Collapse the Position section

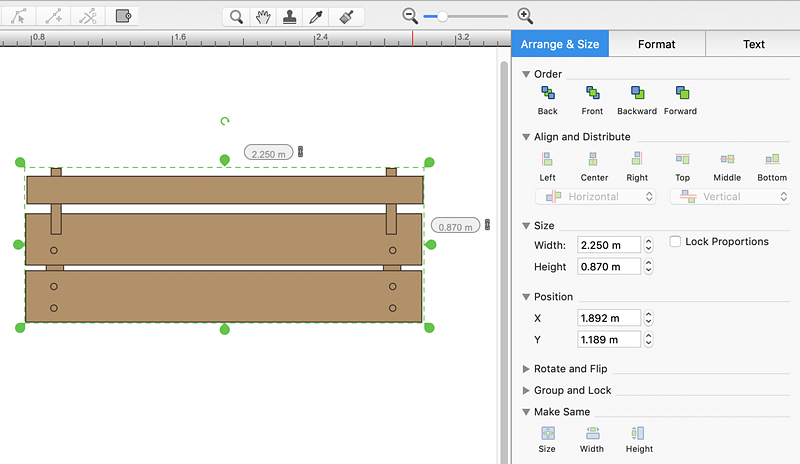[526, 297]
